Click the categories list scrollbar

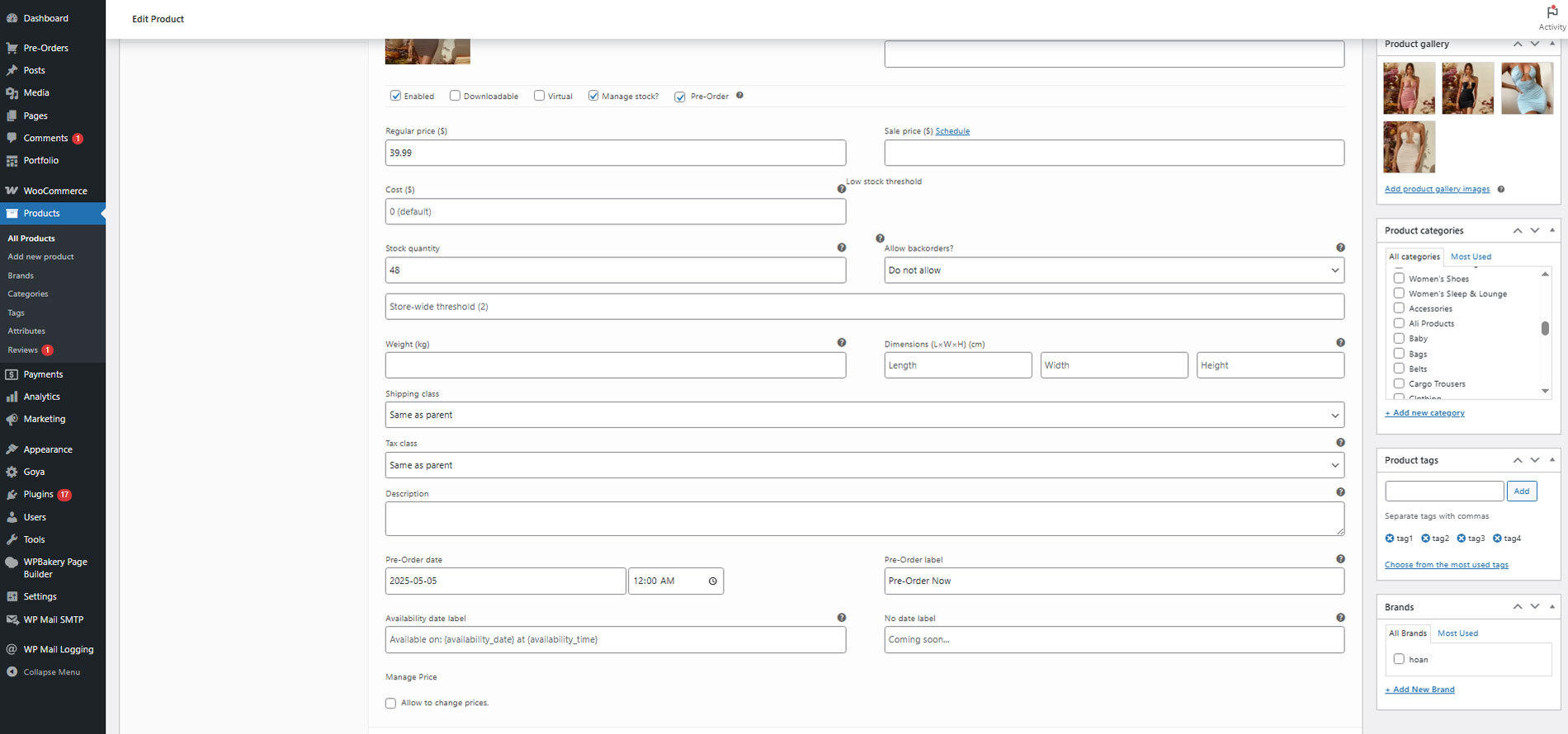(1545, 328)
